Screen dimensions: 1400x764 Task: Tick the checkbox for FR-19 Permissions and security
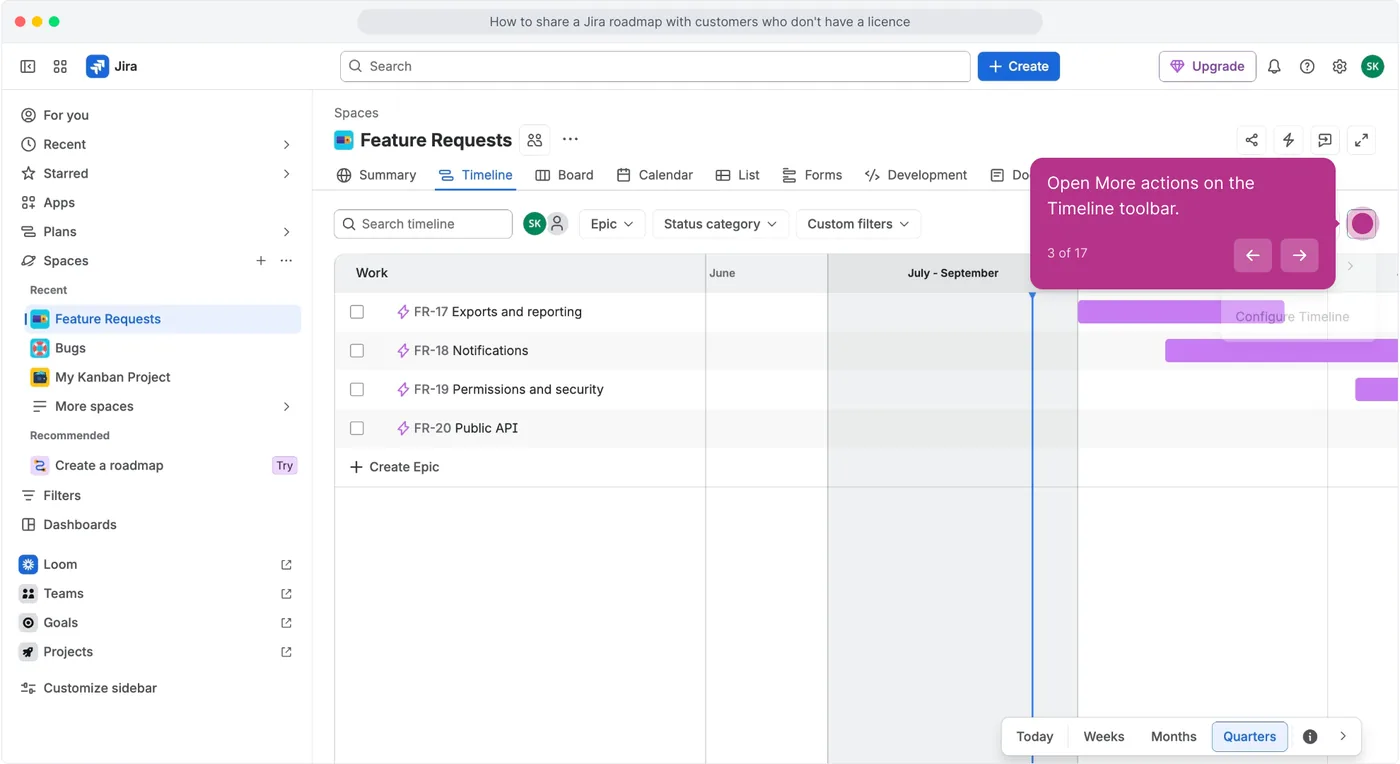click(357, 389)
